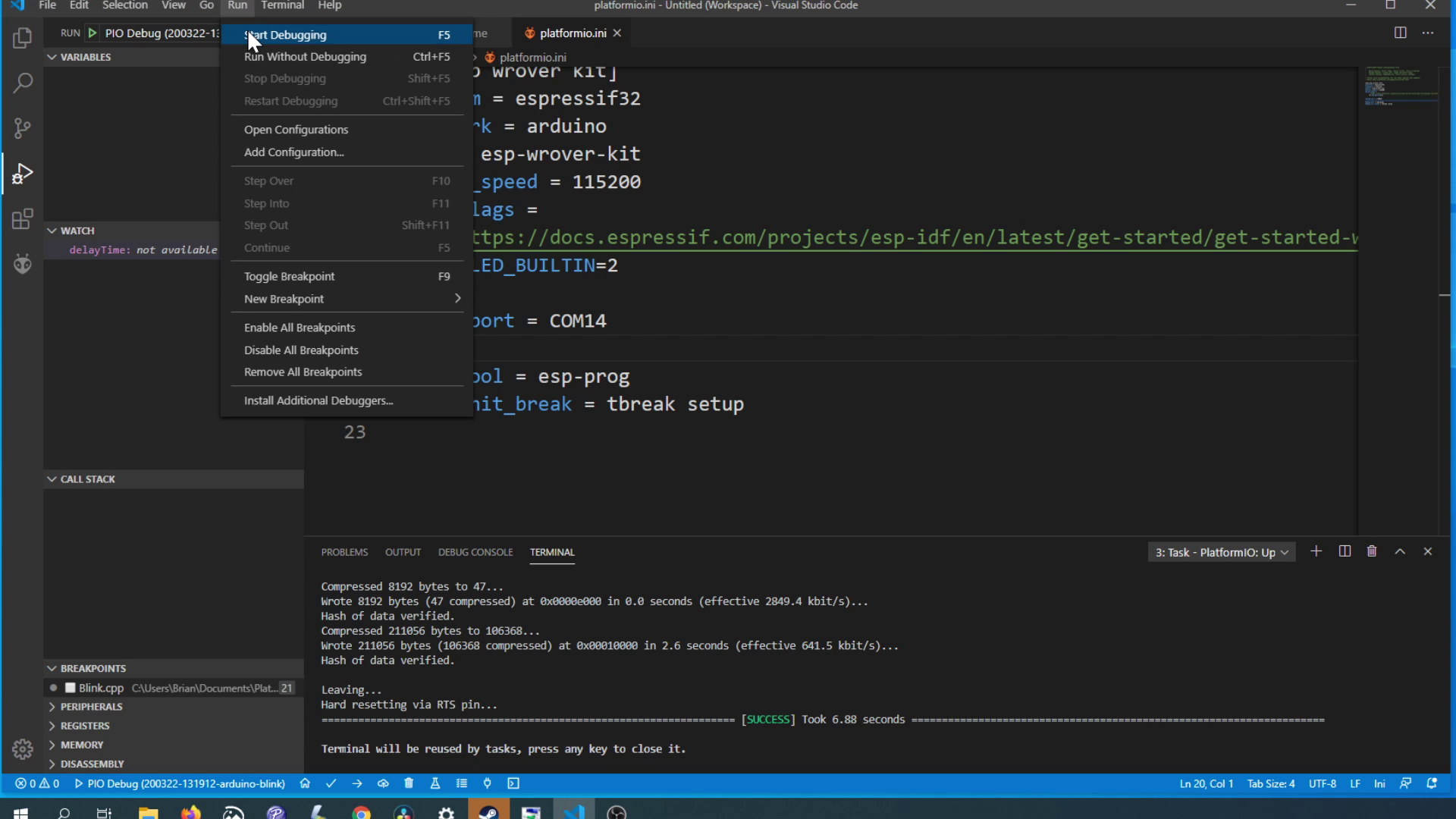
Task: Click PlatformIO New Terminal icon in status bar
Action: point(513,783)
